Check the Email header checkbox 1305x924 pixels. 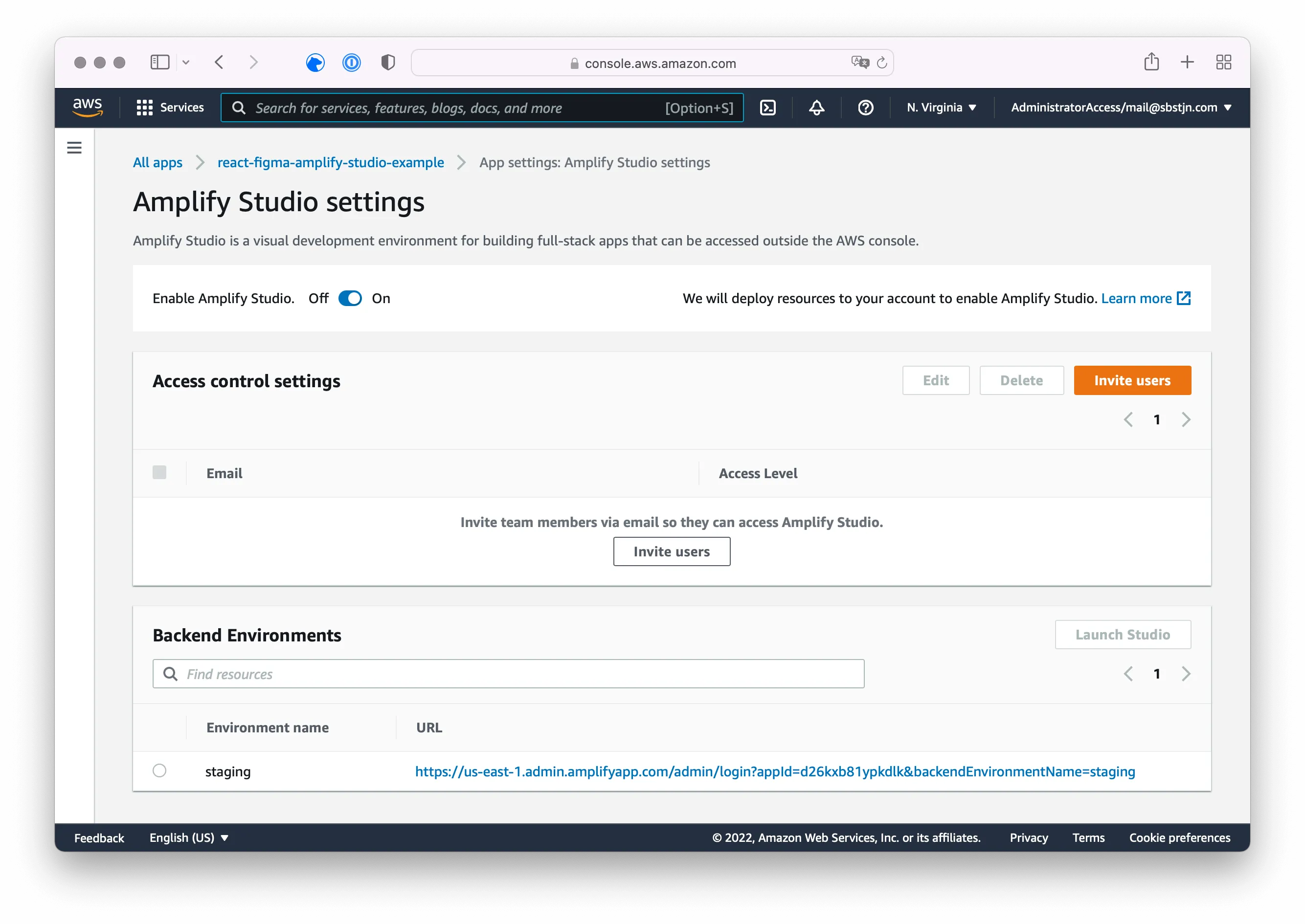[x=159, y=472]
